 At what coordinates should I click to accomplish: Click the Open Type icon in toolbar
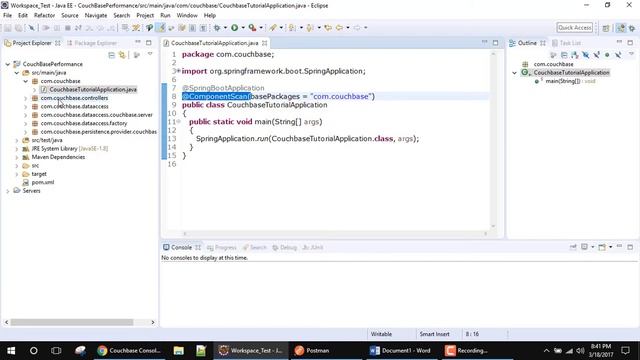coord(273,28)
